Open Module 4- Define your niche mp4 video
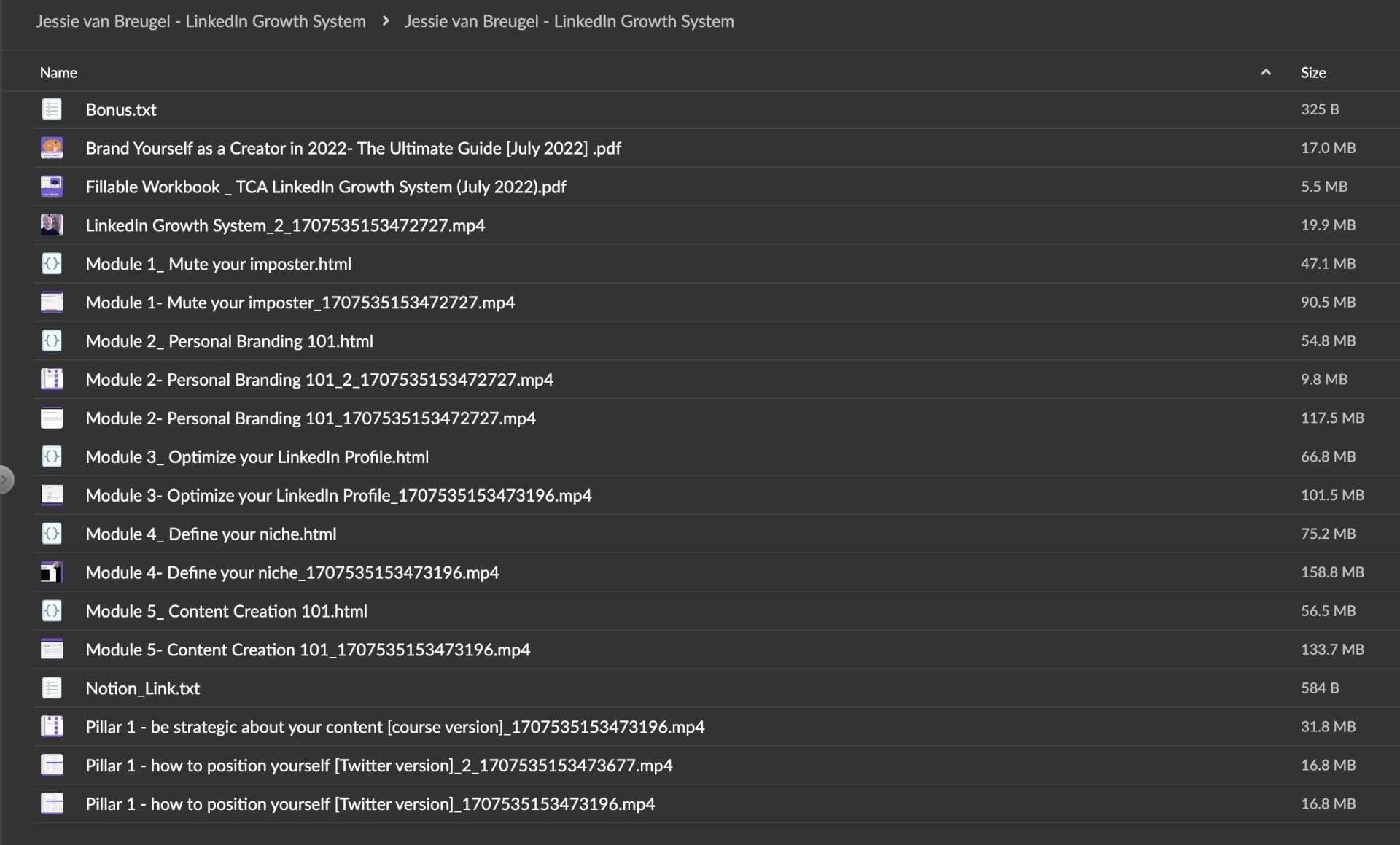1400x845 pixels. (x=292, y=574)
